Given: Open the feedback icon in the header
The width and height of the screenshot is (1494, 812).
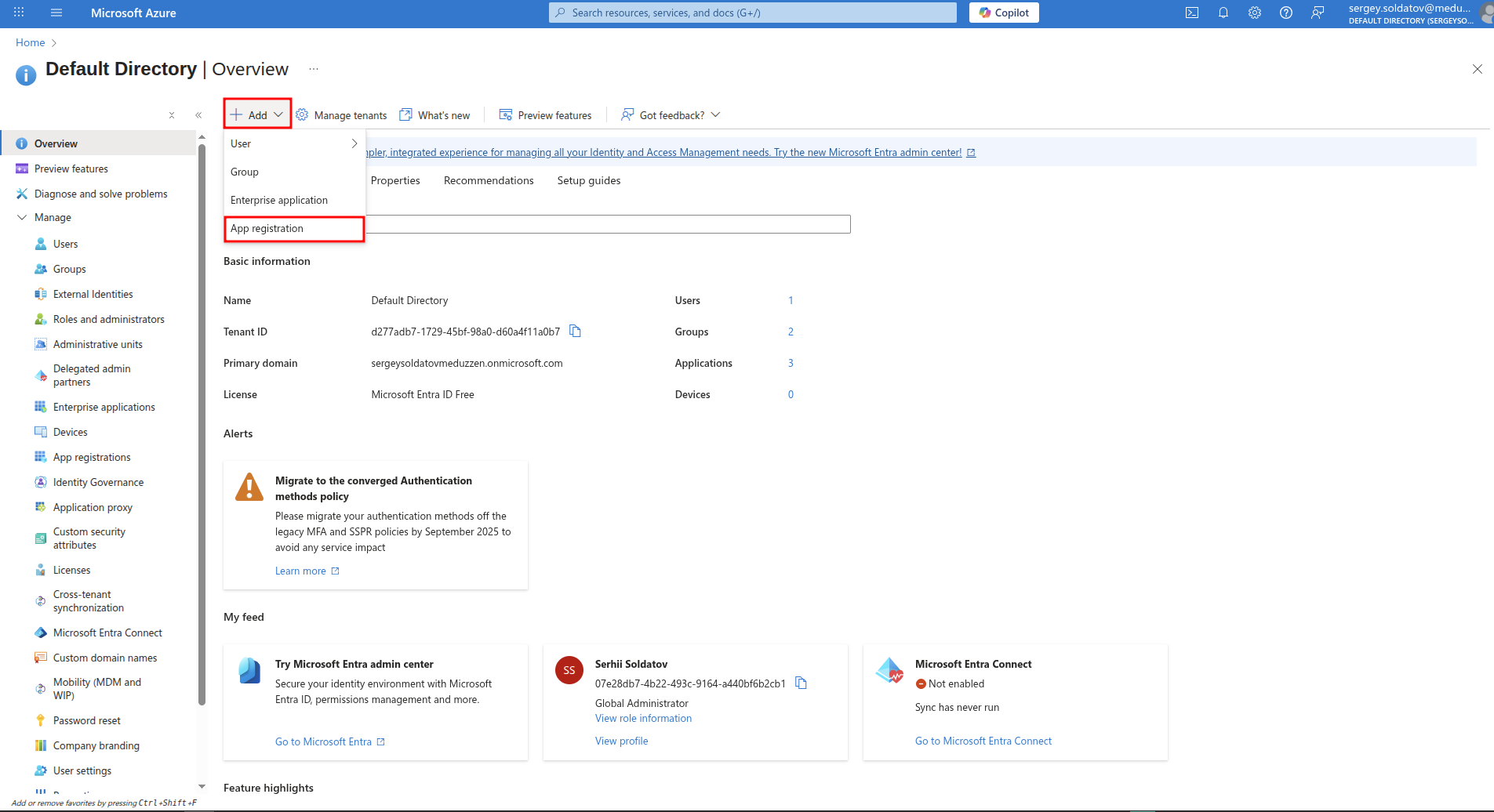Looking at the screenshot, I should tap(1318, 13).
